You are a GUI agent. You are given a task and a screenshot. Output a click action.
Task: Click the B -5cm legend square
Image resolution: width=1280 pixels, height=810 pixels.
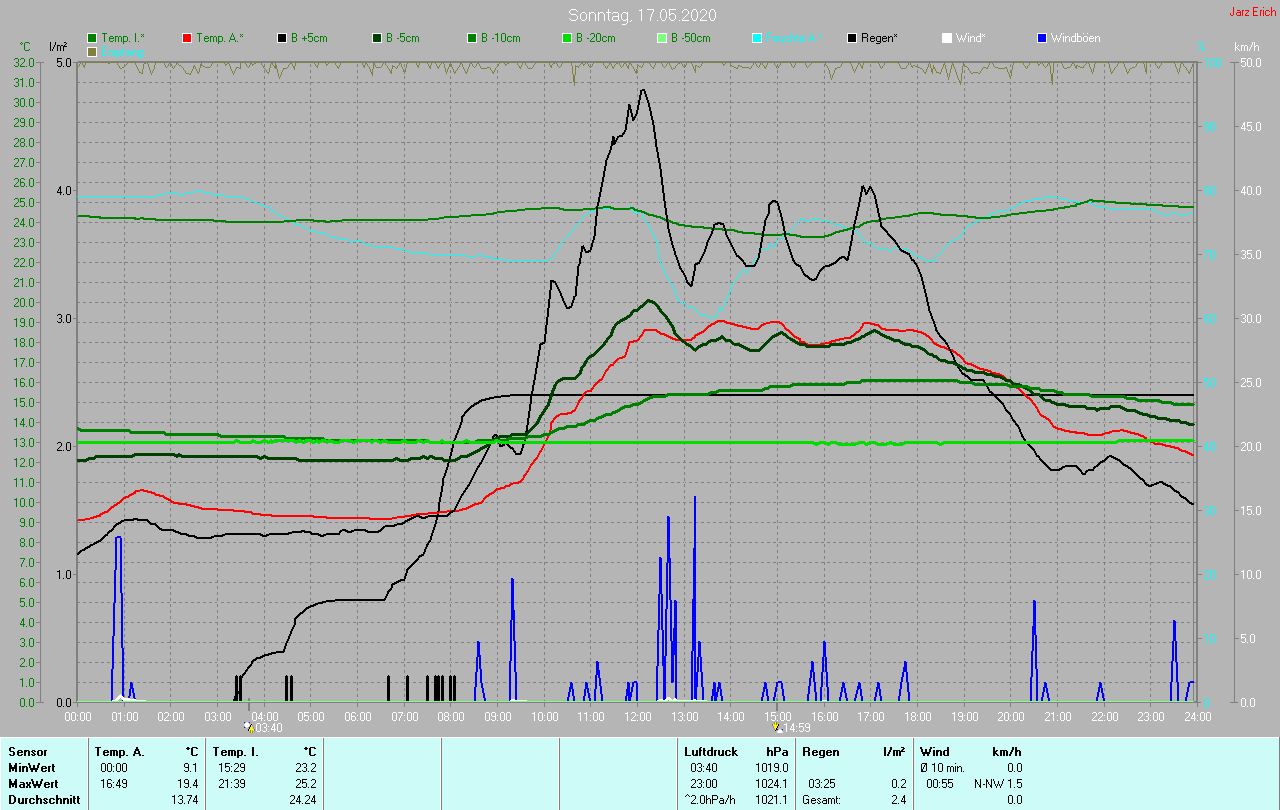point(377,38)
